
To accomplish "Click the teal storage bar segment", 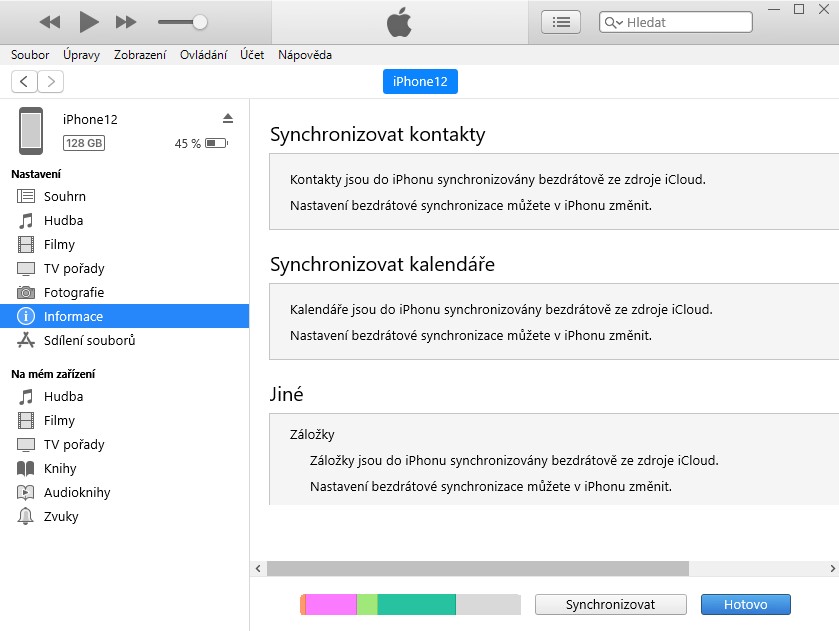I will 416,605.
